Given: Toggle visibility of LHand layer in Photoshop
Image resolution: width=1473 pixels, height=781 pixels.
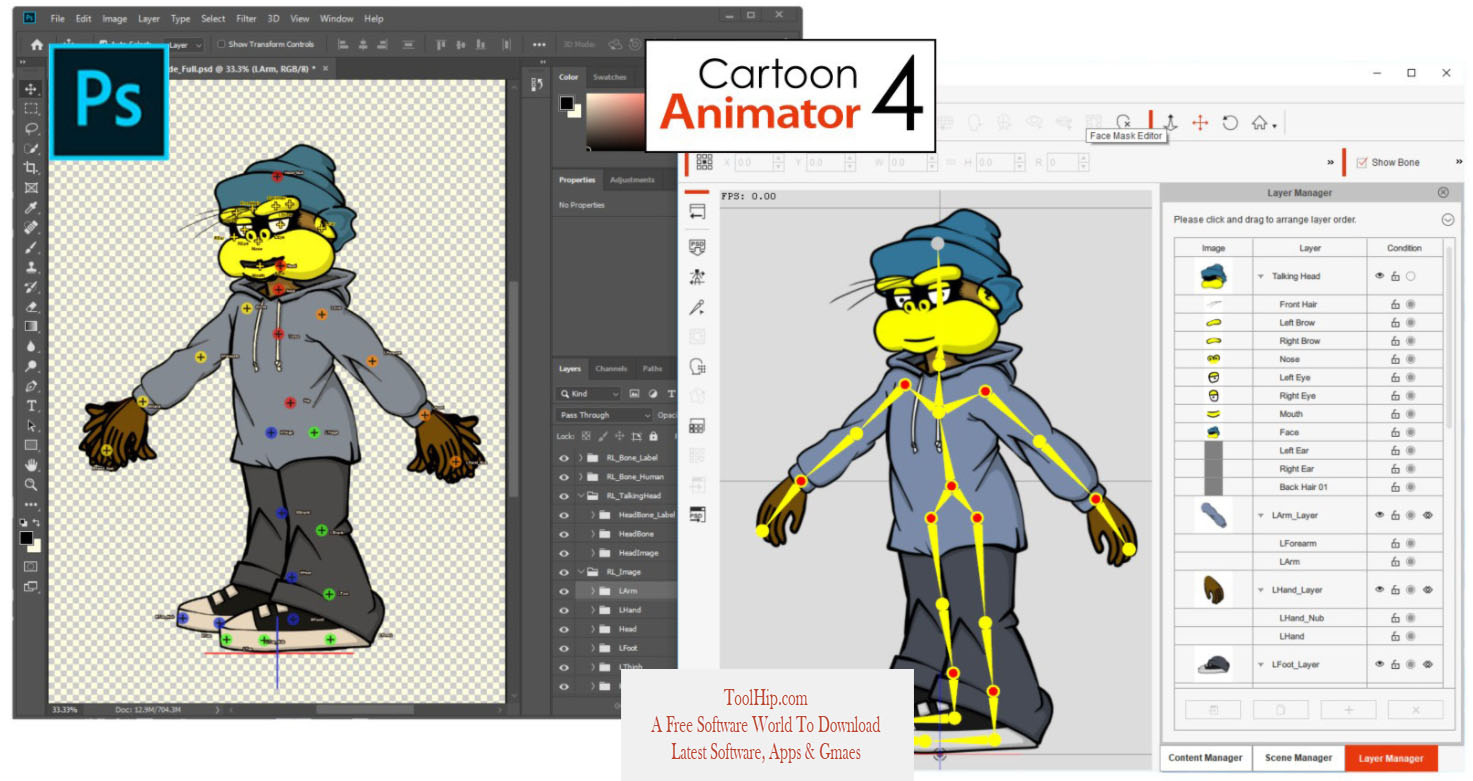Looking at the screenshot, I should pyautogui.click(x=564, y=610).
